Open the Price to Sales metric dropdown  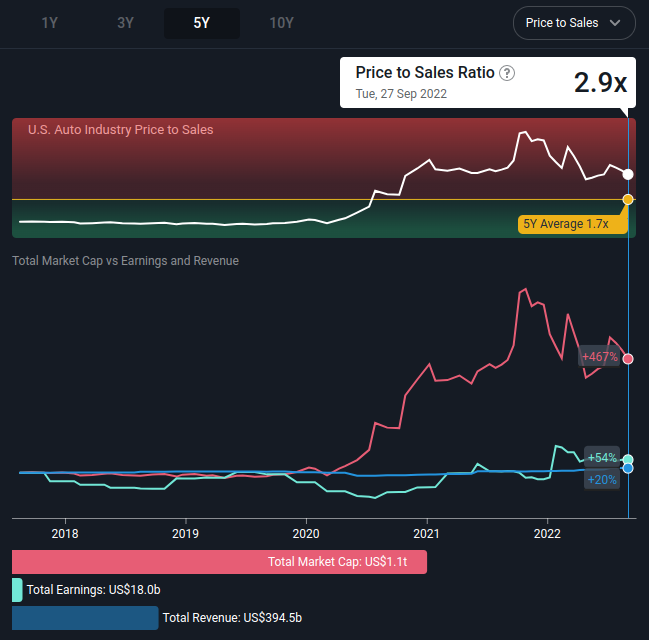[x=574, y=23]
